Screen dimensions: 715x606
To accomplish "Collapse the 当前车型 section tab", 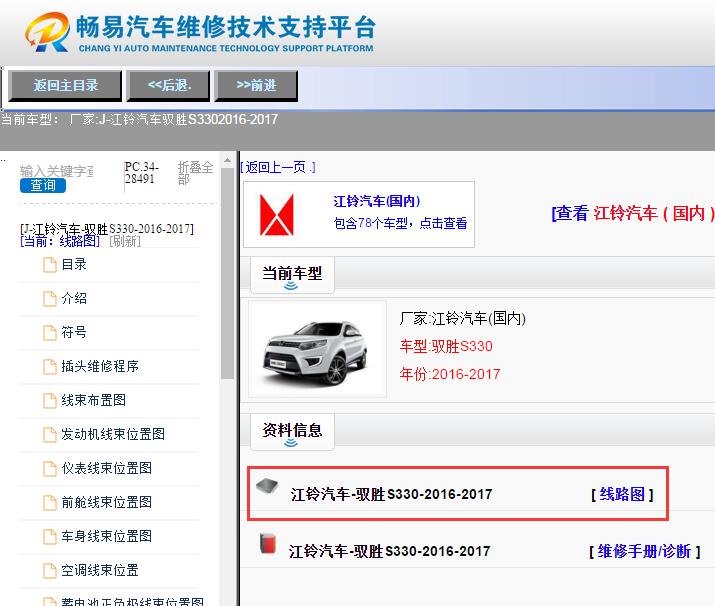I will pos(292,275).
